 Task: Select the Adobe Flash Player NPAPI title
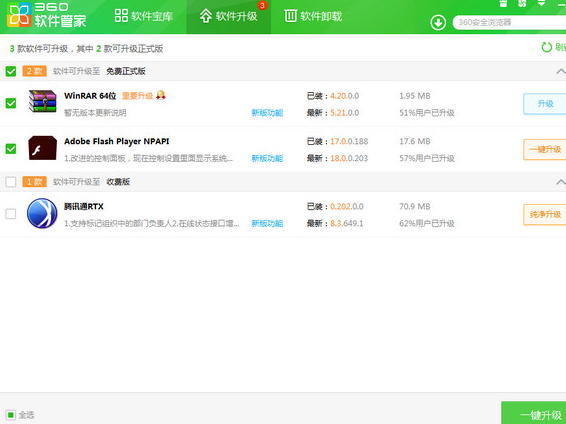(x=117, y=141)
